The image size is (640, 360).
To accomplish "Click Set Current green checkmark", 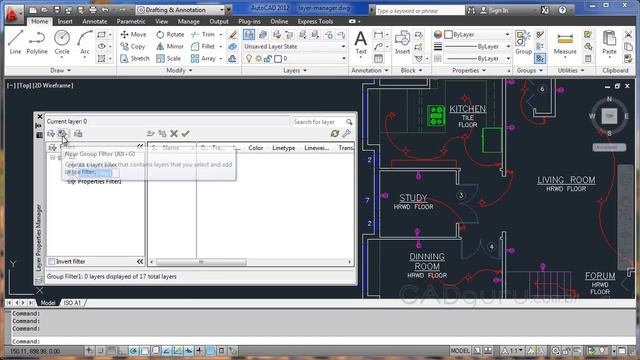I will tap(186, 133).
